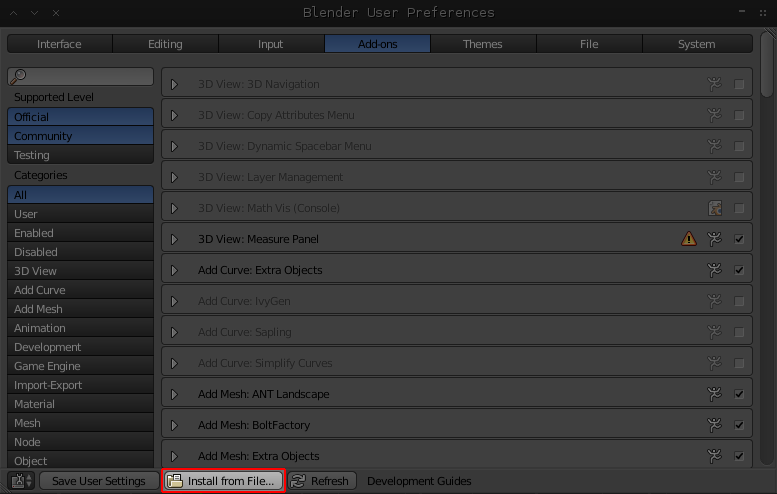
Task: Click the add-on search field
Action: coord(80,76)
